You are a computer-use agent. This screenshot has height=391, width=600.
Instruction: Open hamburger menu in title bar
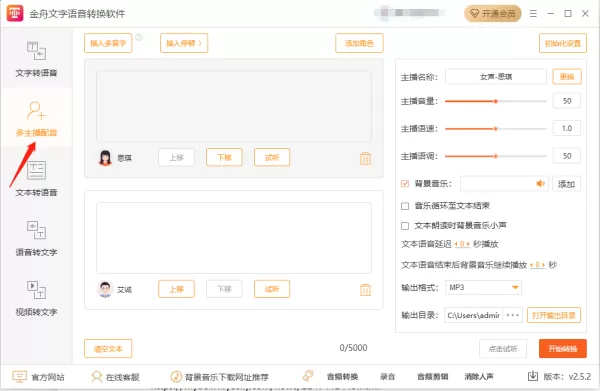click(x=533, y=14)
